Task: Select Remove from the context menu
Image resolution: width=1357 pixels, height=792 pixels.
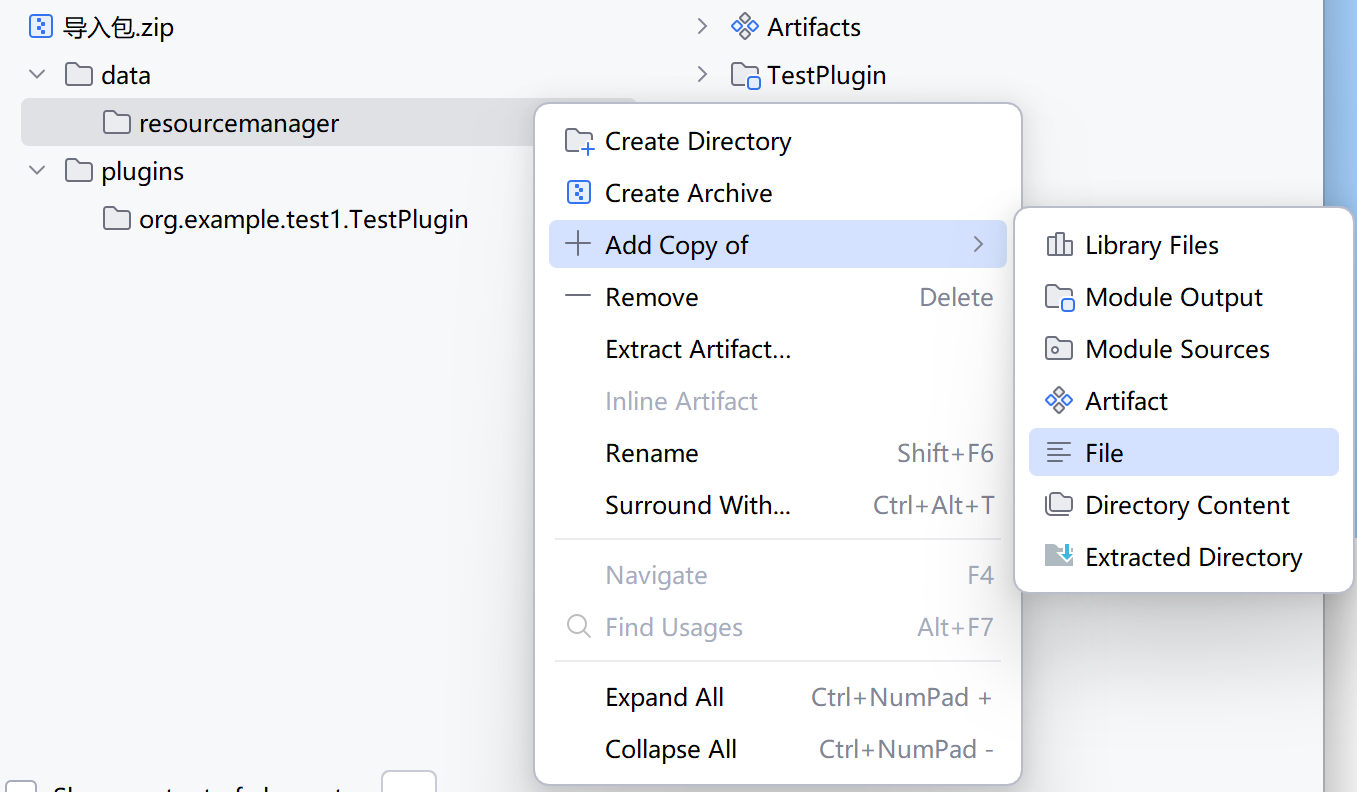Action: [652, 297]
